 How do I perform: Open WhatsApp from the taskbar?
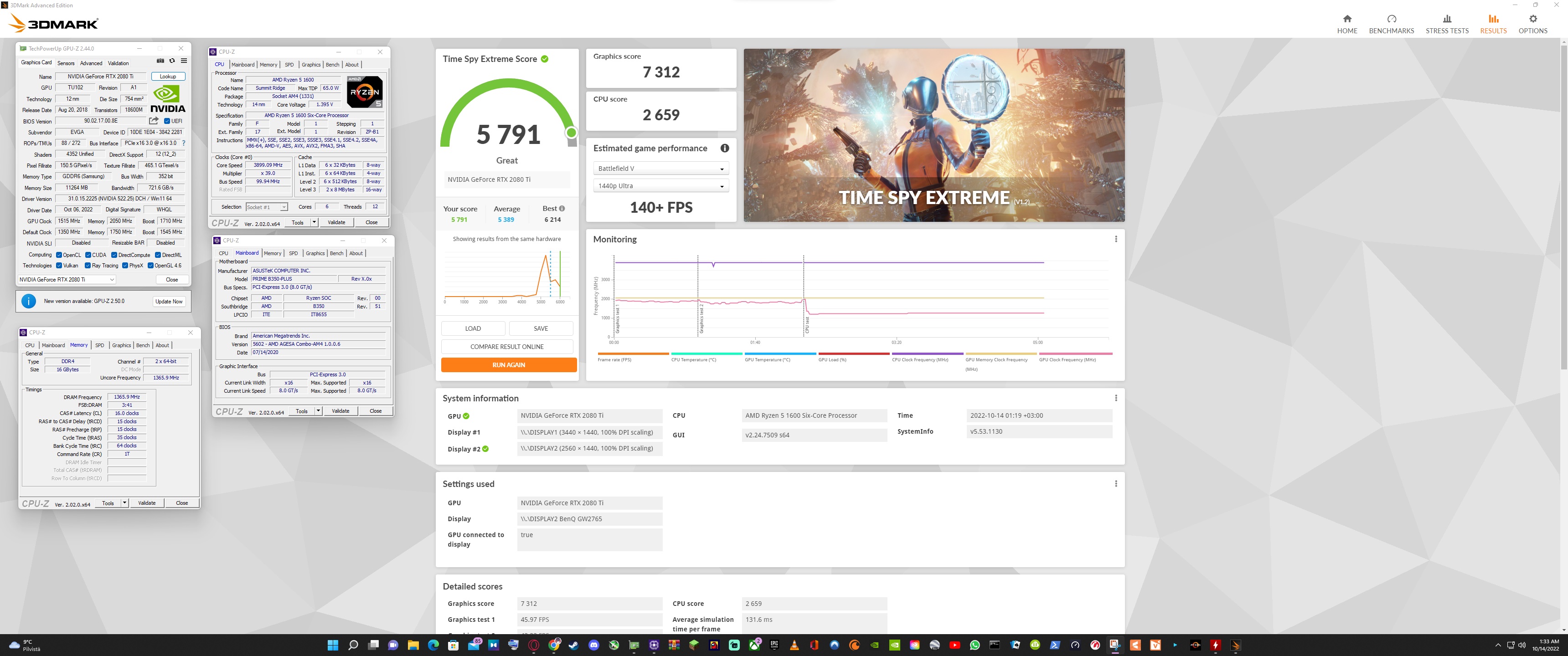(x=975, y=645)
